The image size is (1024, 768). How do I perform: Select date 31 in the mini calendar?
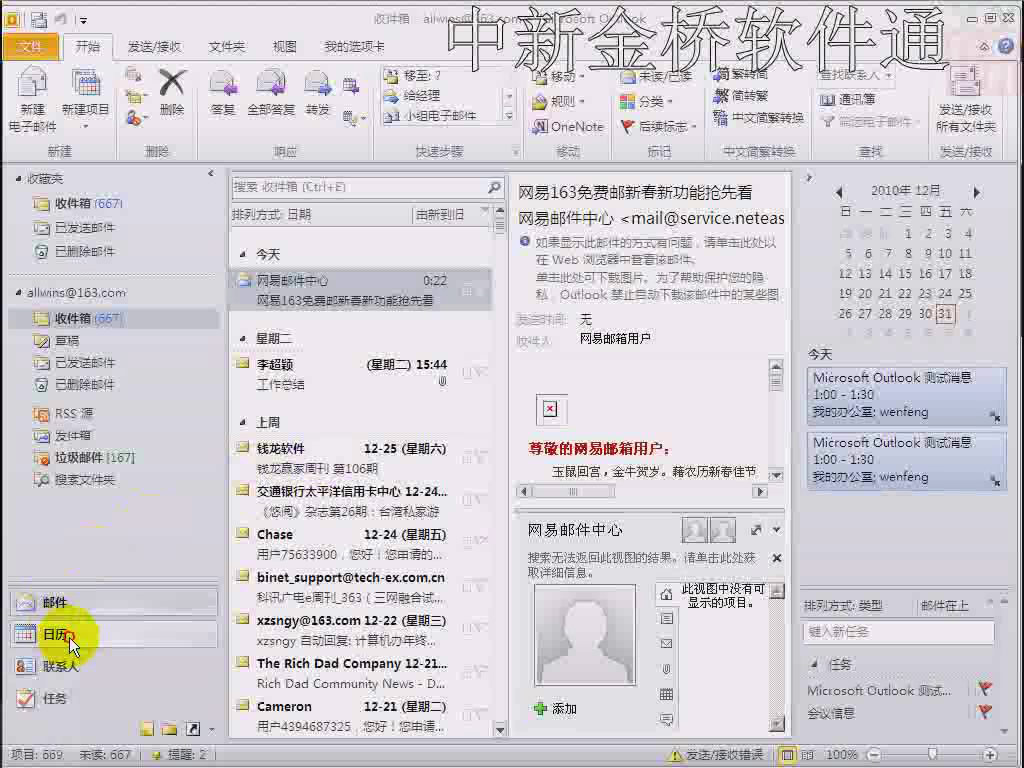click(x=944, y=314)
